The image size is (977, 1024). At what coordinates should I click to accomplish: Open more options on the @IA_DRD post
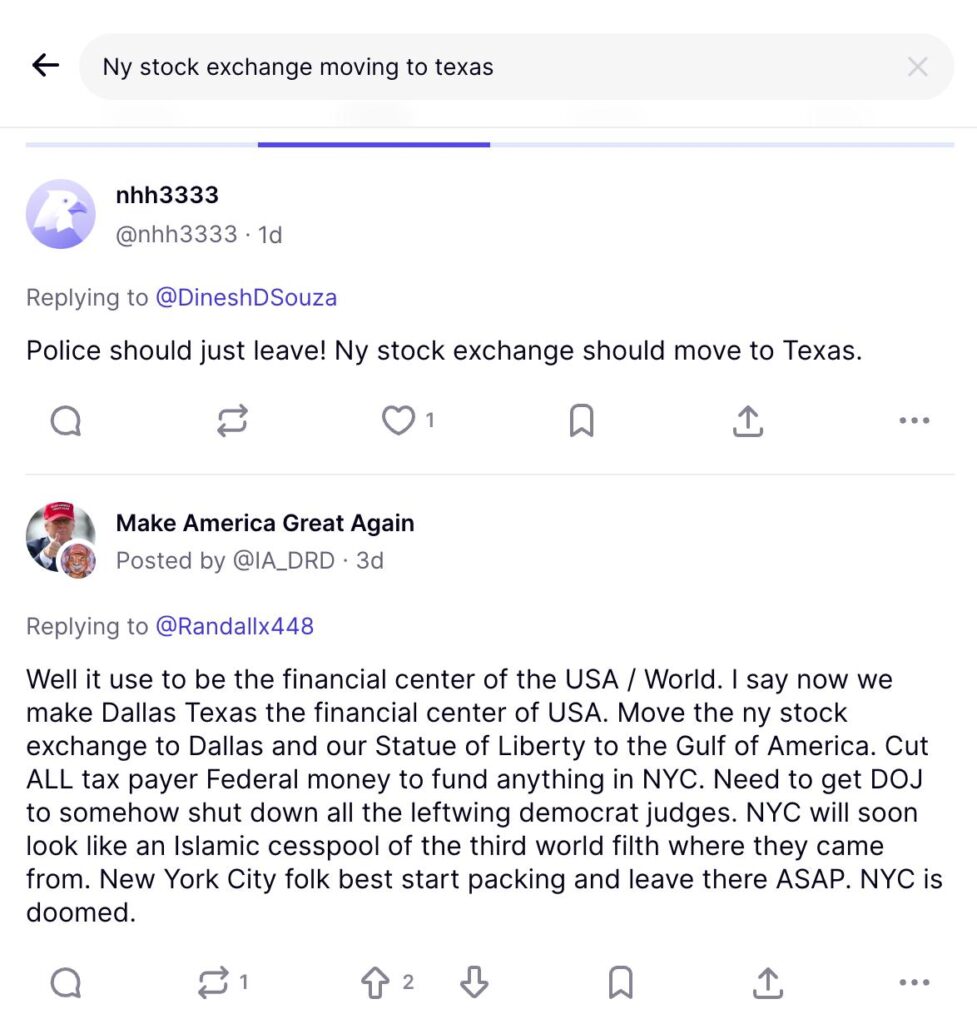pyautogui.click(x=914, y=984)
